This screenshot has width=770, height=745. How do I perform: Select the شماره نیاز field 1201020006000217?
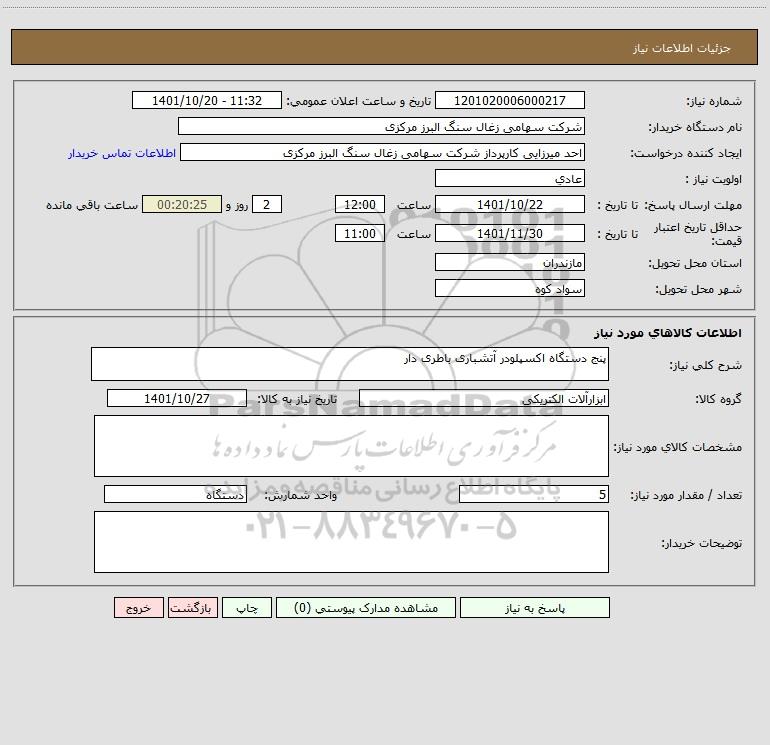pyautogui.click(x=510, y=100)
